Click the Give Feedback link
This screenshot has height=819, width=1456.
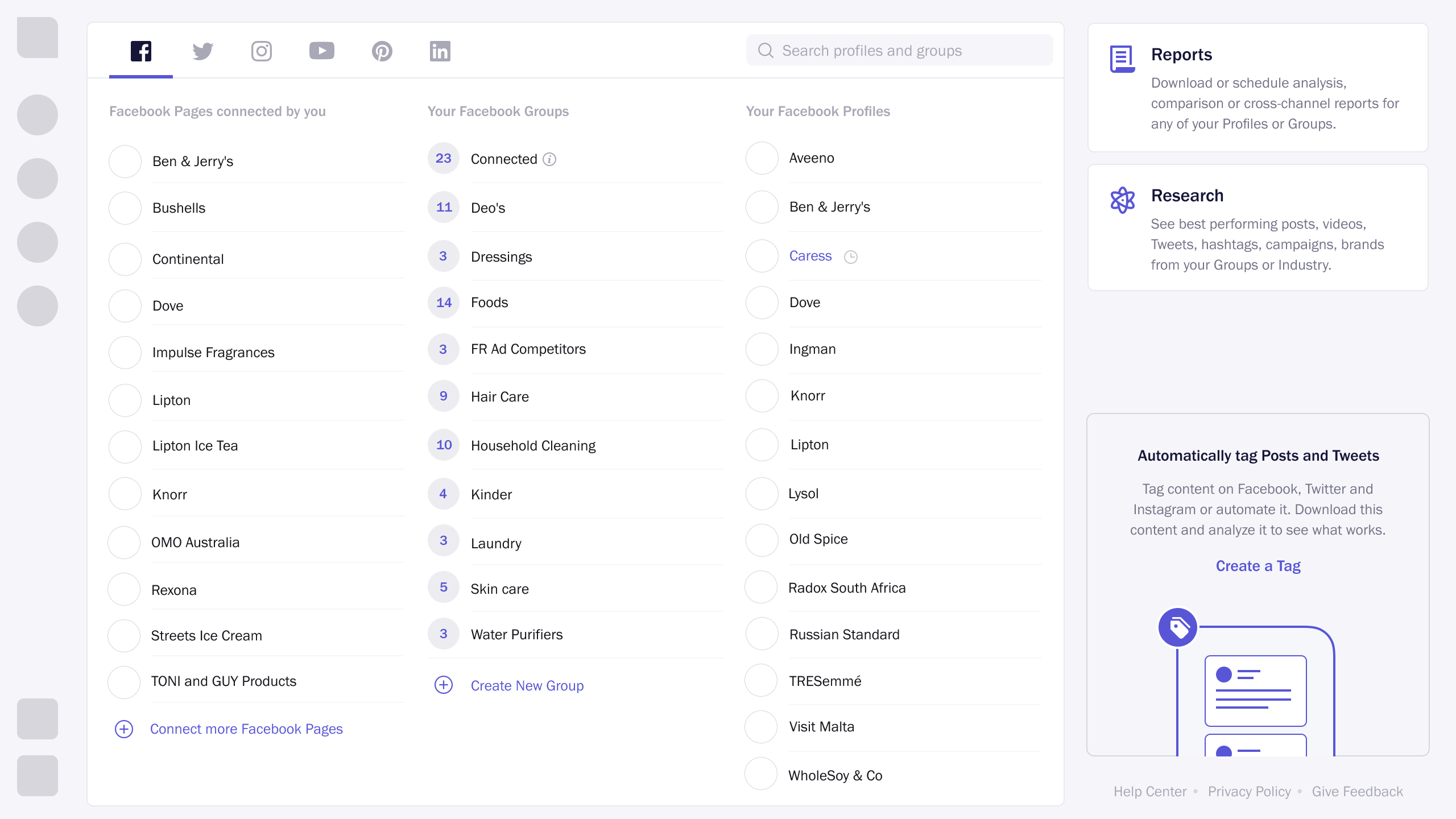[x=1357, y=792]
